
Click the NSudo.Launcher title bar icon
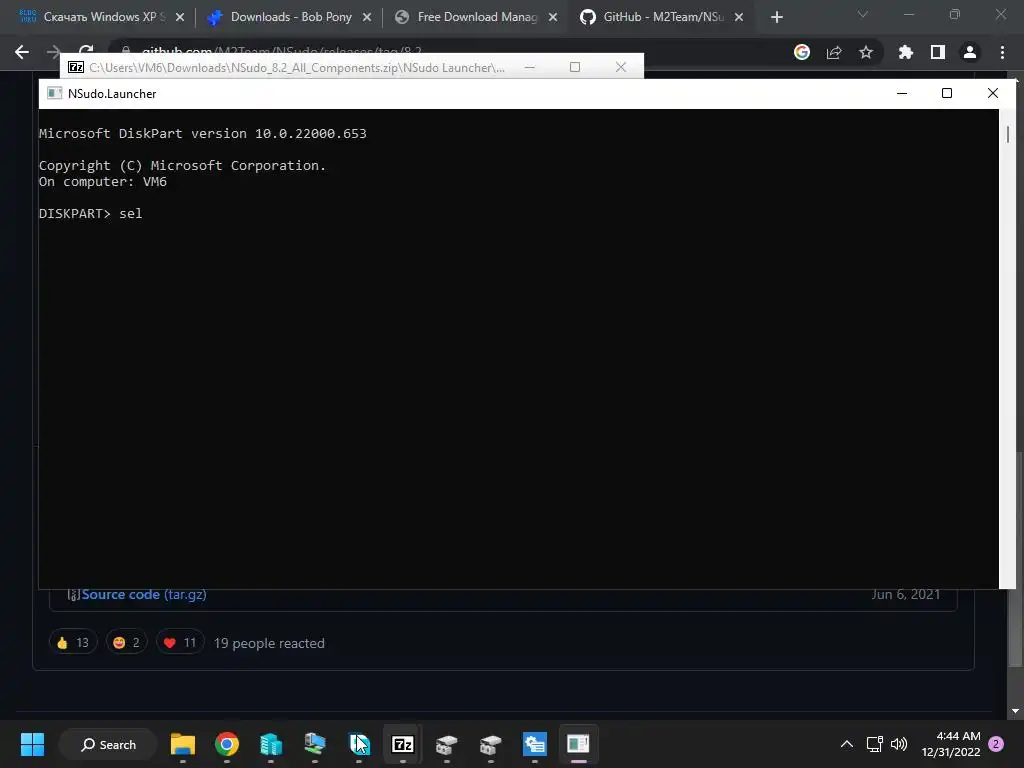[x=54, y=93]
